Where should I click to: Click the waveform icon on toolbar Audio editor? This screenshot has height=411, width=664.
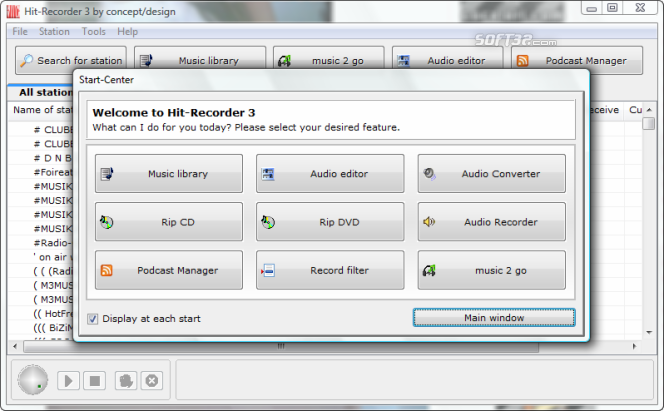403,61
